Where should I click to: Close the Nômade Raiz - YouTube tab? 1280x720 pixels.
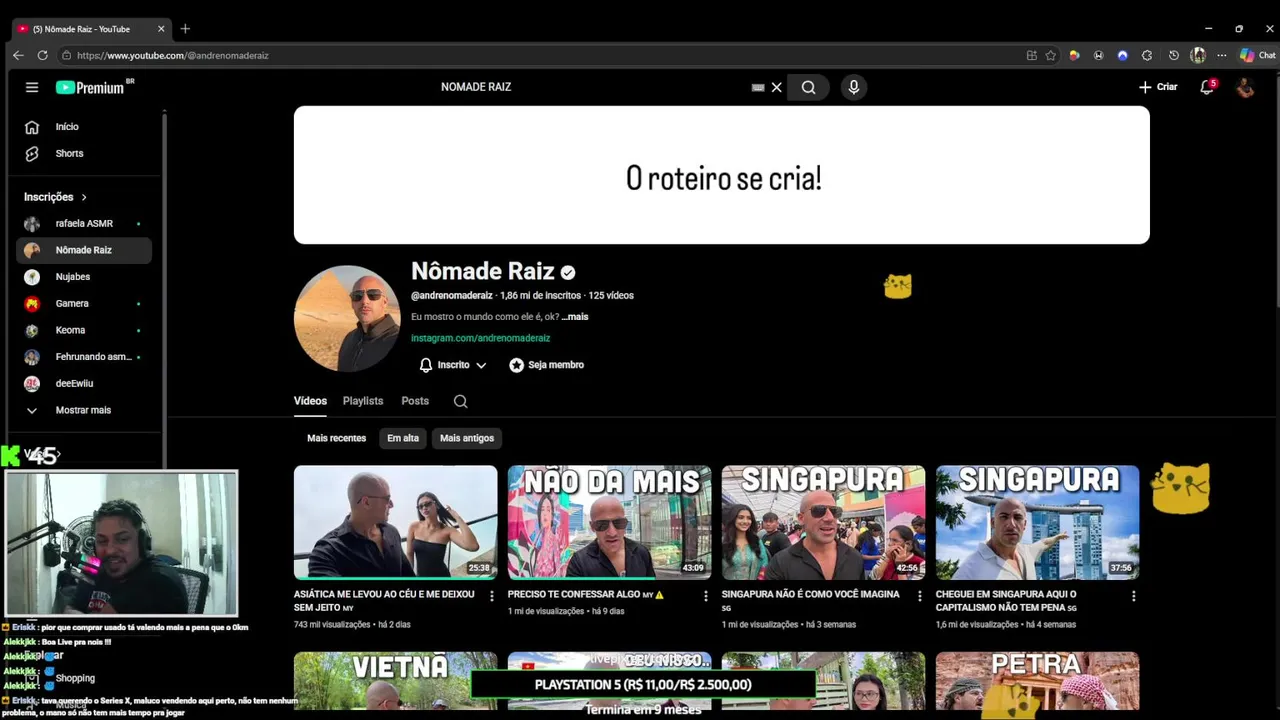pos(161,29)
